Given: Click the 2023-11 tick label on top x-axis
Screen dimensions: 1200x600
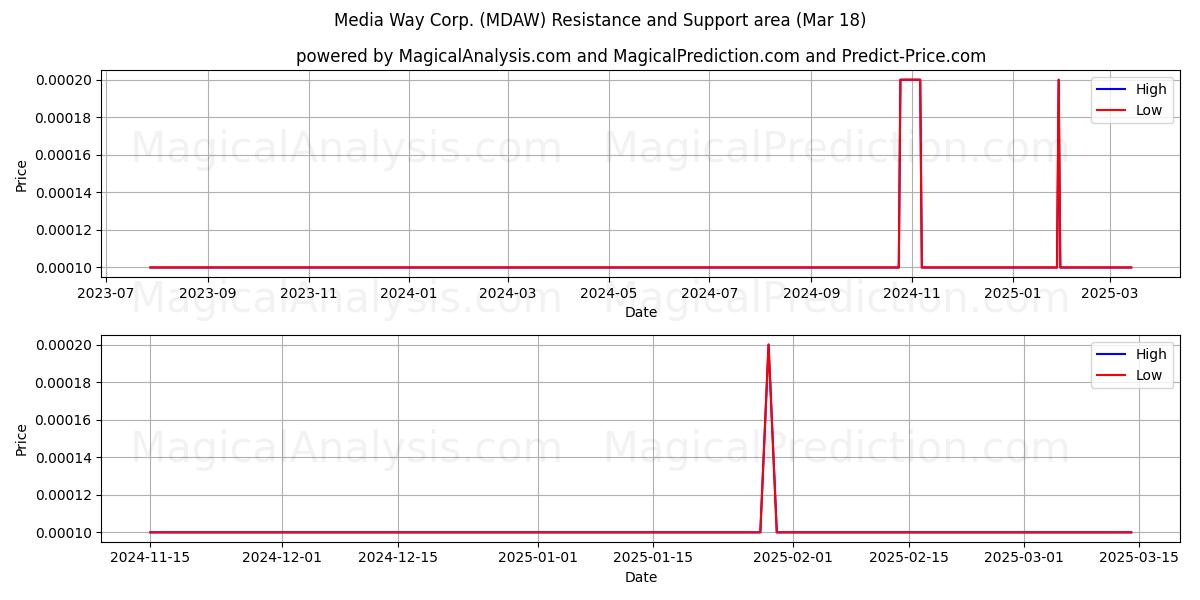Looking at the screenshot, I should click(x=308, y=293).
